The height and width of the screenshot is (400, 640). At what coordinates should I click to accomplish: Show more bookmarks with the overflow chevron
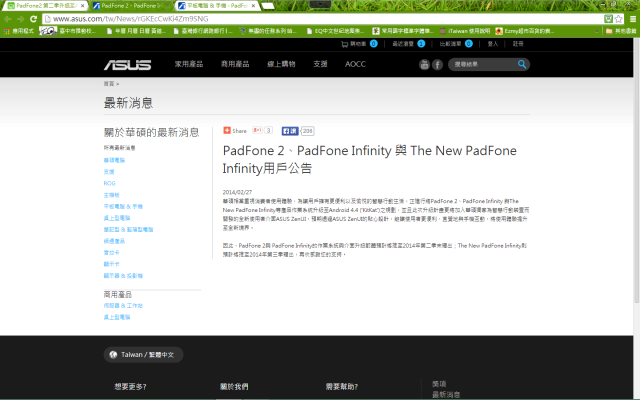(x=597, y=31)
